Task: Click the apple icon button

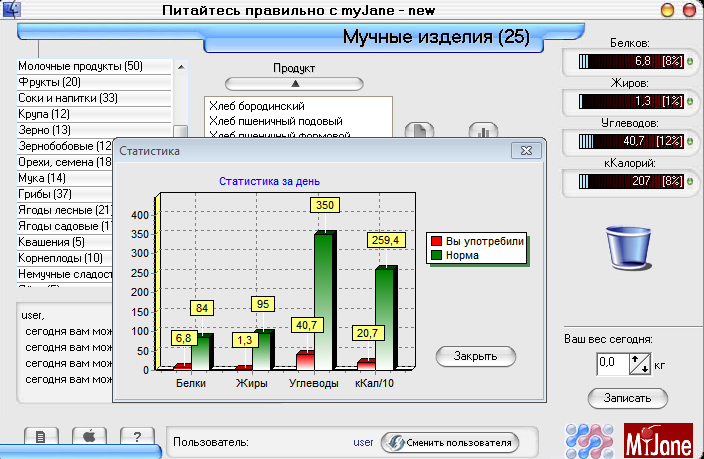Action: (88, 437)
